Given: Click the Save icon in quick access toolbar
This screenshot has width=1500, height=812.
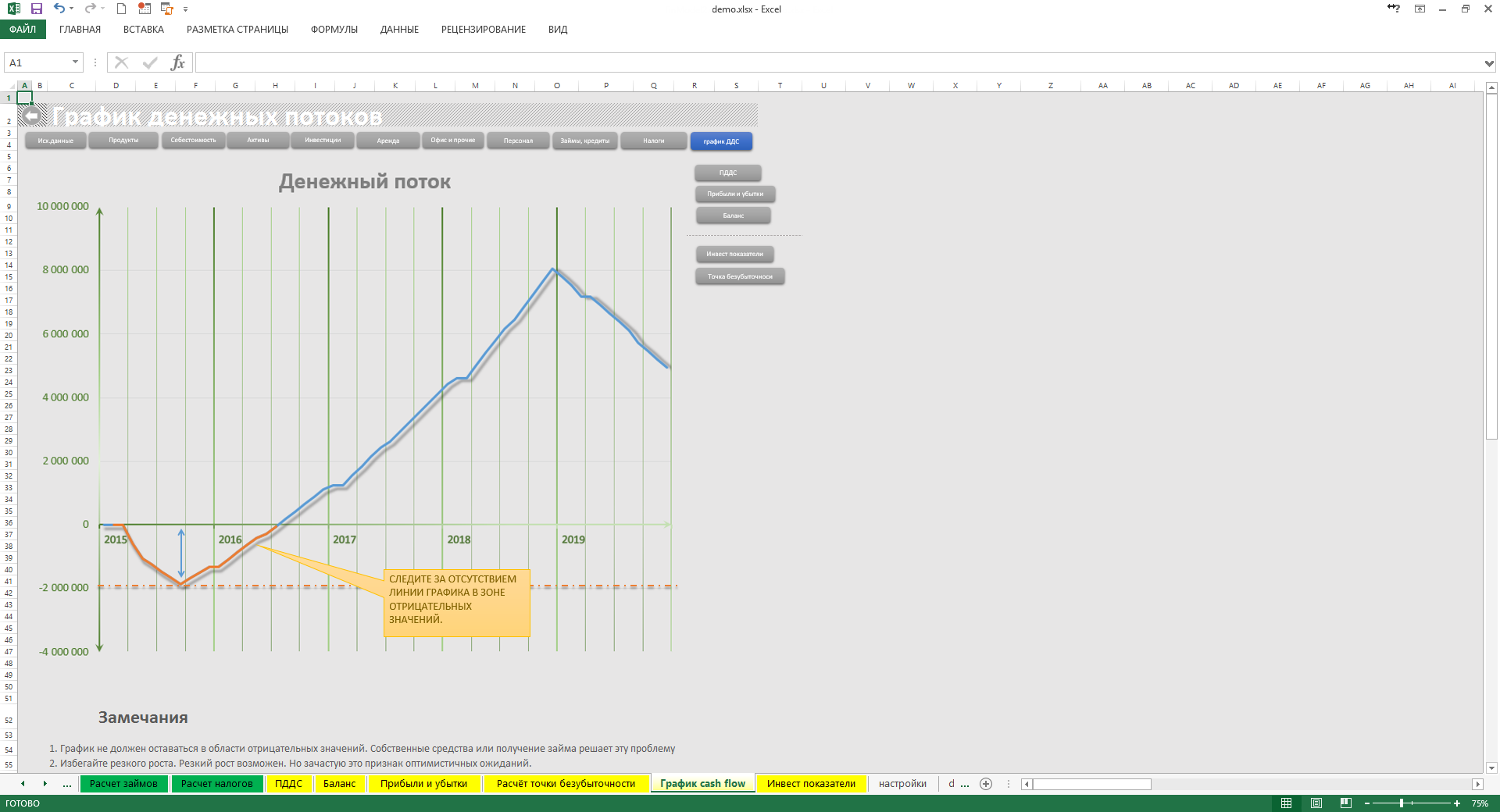Looking at the screenshot, I should 36,9.
